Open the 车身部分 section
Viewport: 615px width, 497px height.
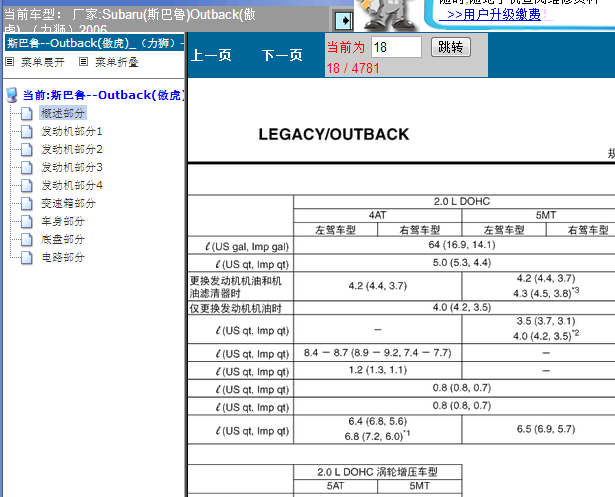[x=63, y=222]
